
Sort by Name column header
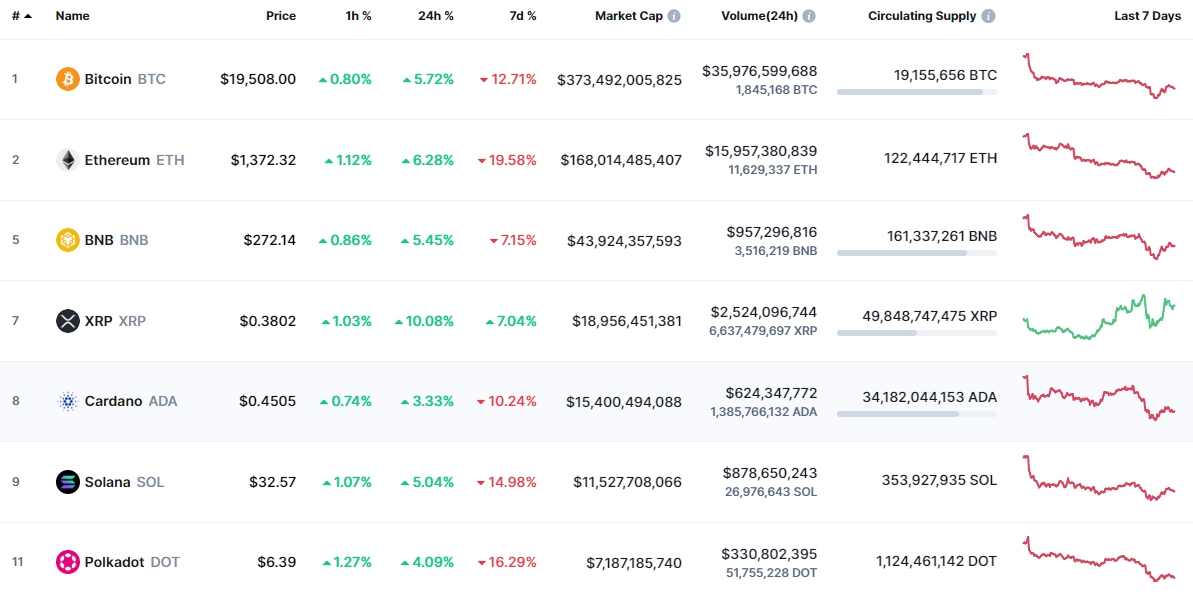pyautogui.click(x=71, y=16)
